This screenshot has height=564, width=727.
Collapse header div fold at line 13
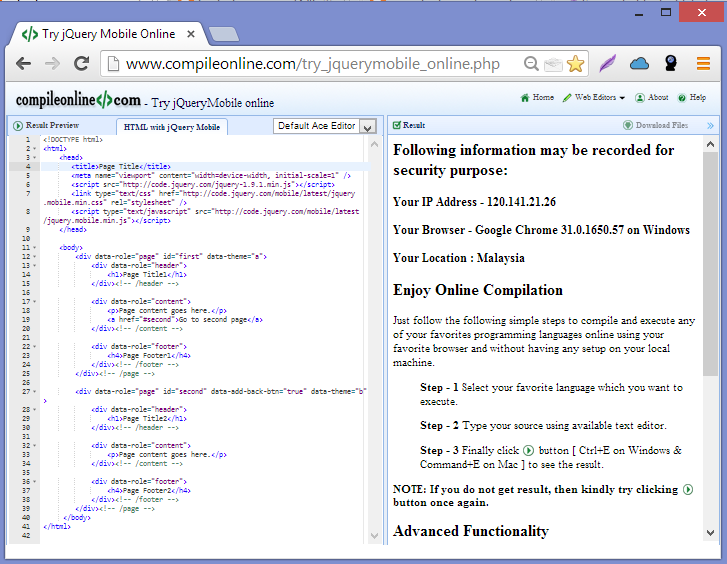(x=35, y=266)
